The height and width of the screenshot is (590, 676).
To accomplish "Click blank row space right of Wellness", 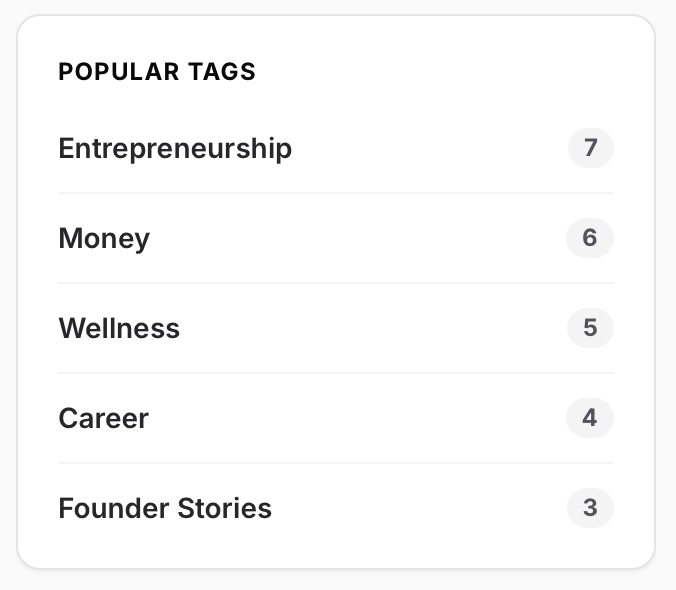I will (370, 328).
